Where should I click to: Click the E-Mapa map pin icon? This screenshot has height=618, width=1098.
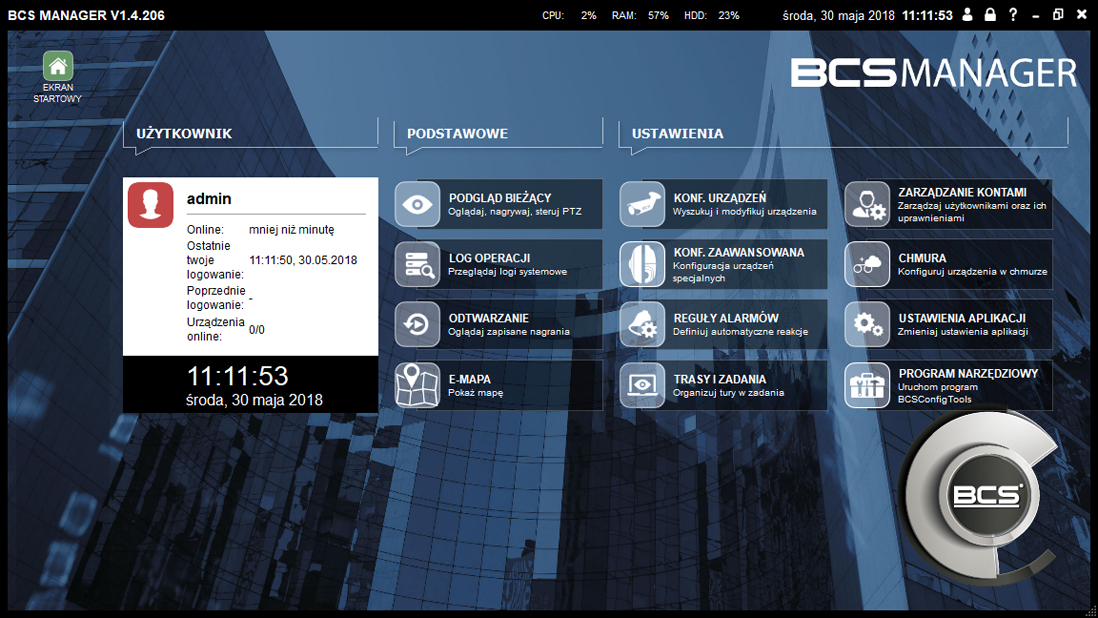417,386
